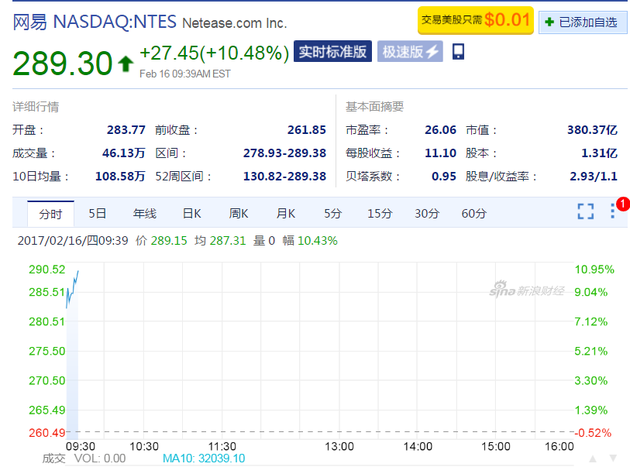Click the up arrow at chart bottom

[593, 459]
